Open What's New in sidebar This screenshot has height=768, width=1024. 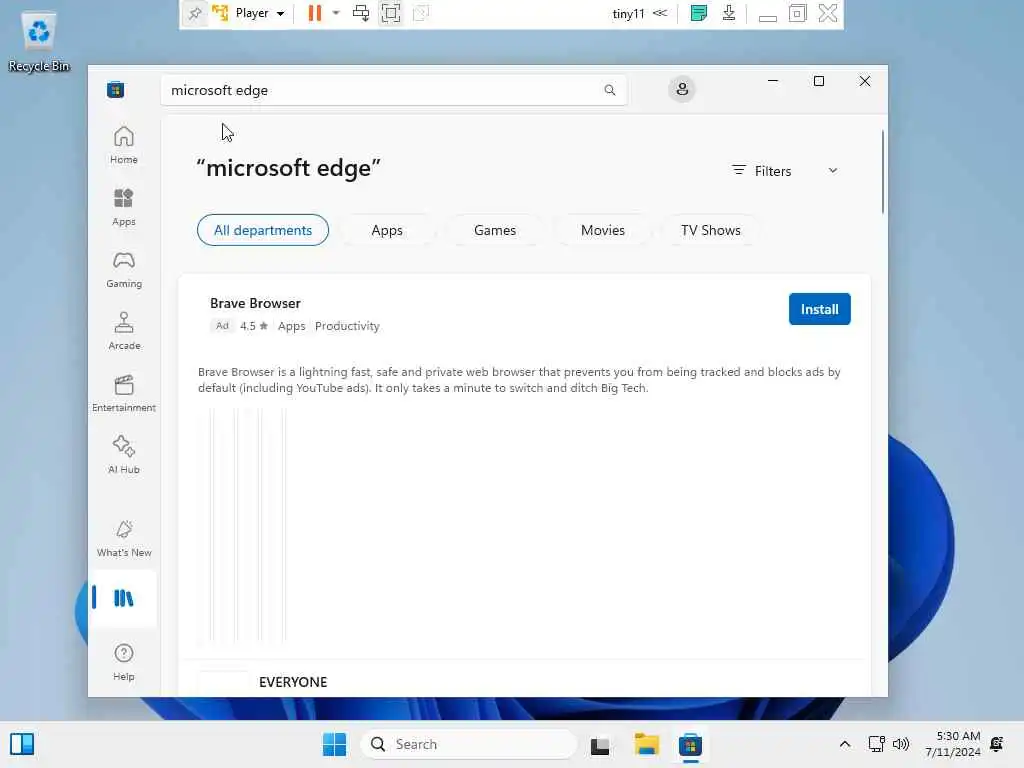123,539
